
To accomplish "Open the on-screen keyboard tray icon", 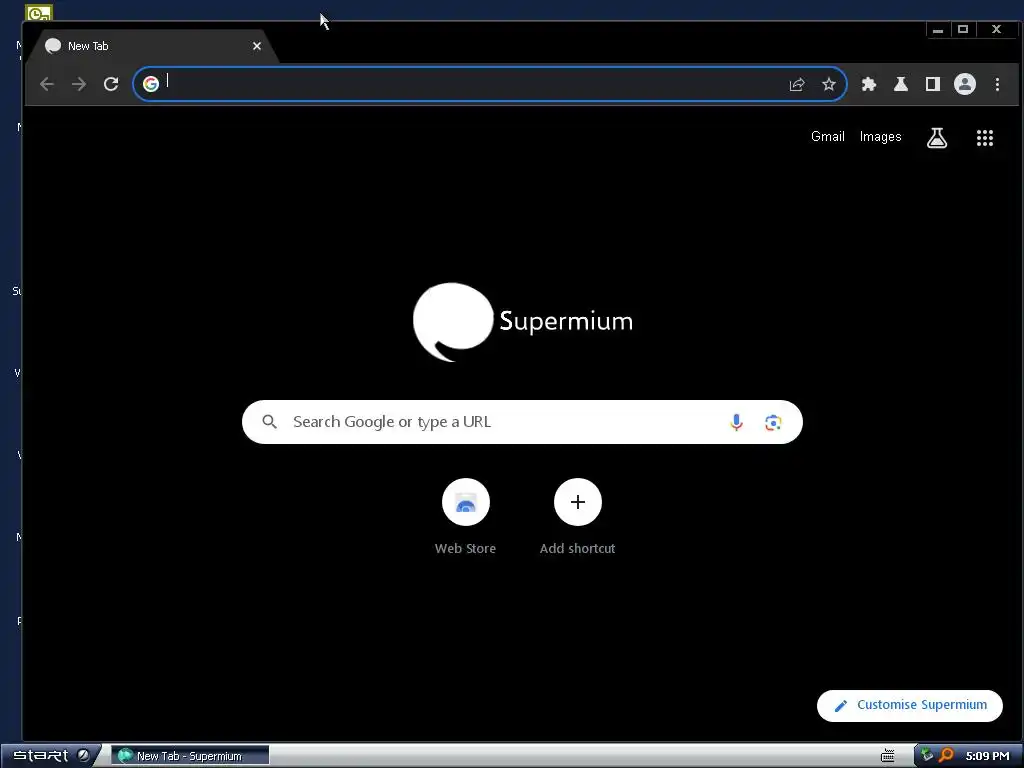I will click(888, 756).
